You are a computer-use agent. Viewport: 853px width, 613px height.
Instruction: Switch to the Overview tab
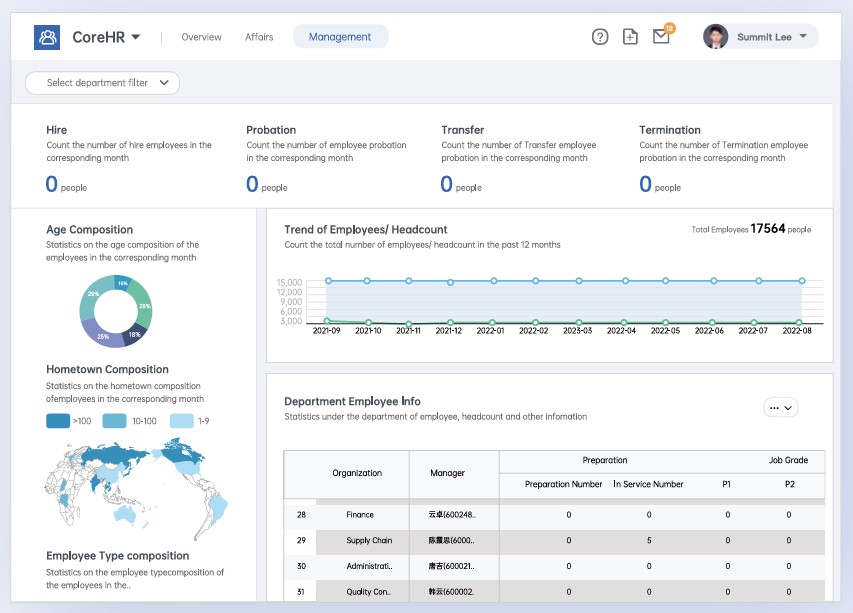tap(201, 37)
